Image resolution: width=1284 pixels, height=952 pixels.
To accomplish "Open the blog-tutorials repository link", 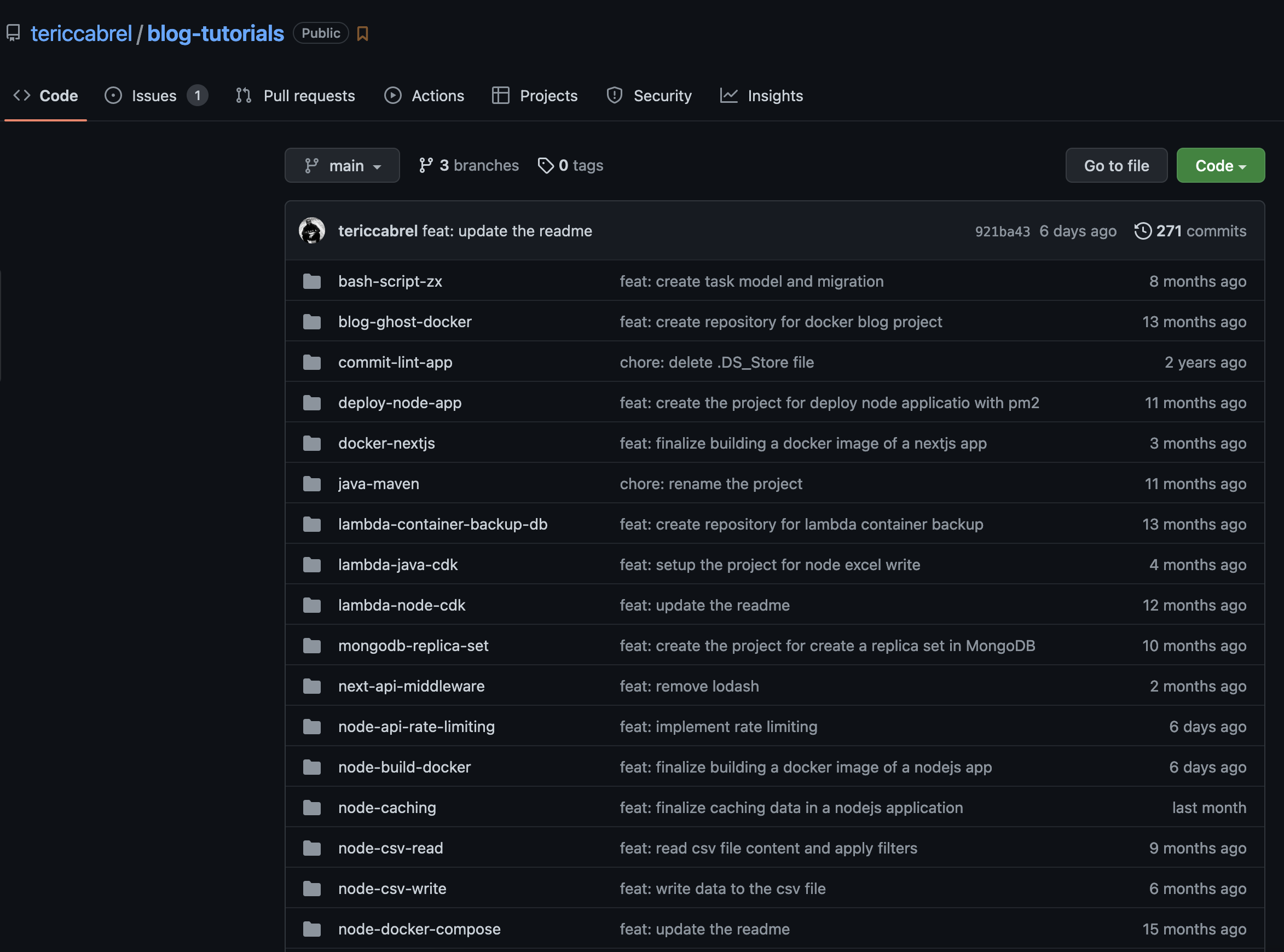I will click(216, 33).
